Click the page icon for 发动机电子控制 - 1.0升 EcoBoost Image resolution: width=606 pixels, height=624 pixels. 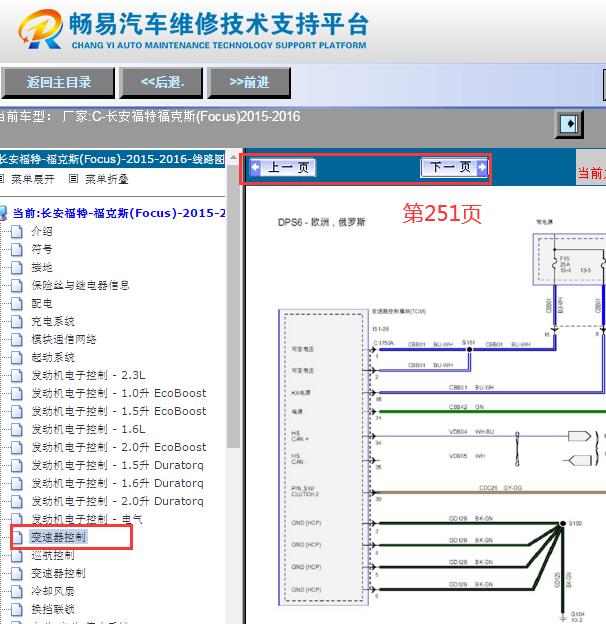tap(17, 393)
